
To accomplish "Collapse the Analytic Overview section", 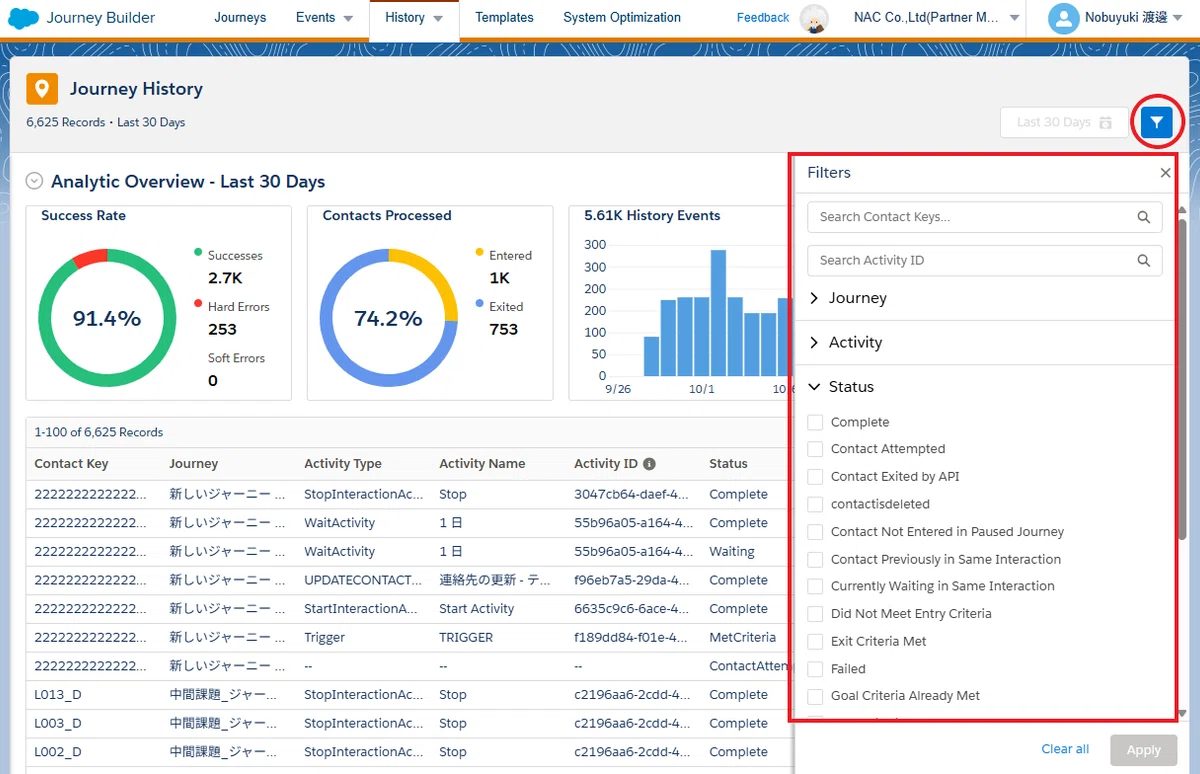I will coord(35,181).
